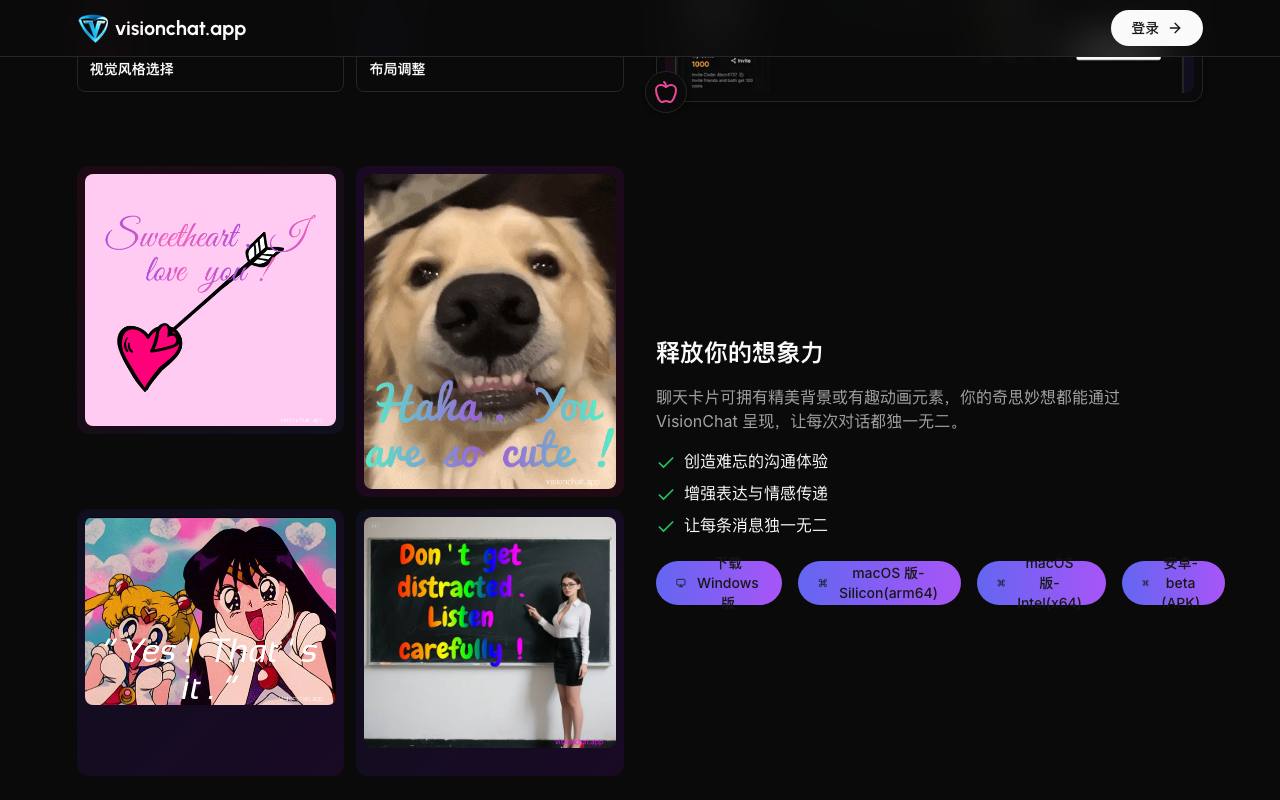The width and height of the screenshot is (1280, 800).
Task: Click checkmark beside 增强表达与情感传递
Action: [666, 494]
